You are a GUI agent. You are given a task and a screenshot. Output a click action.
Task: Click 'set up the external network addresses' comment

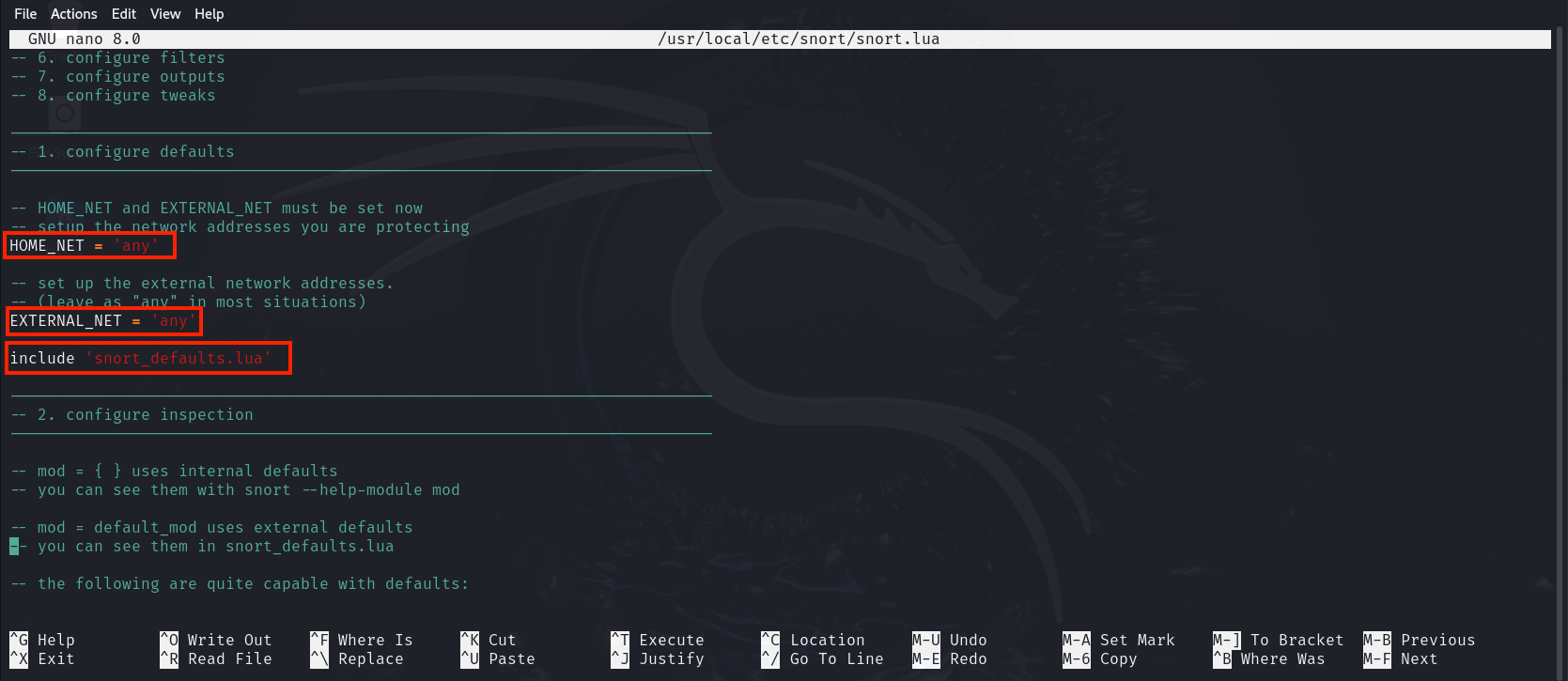[202, 283]
